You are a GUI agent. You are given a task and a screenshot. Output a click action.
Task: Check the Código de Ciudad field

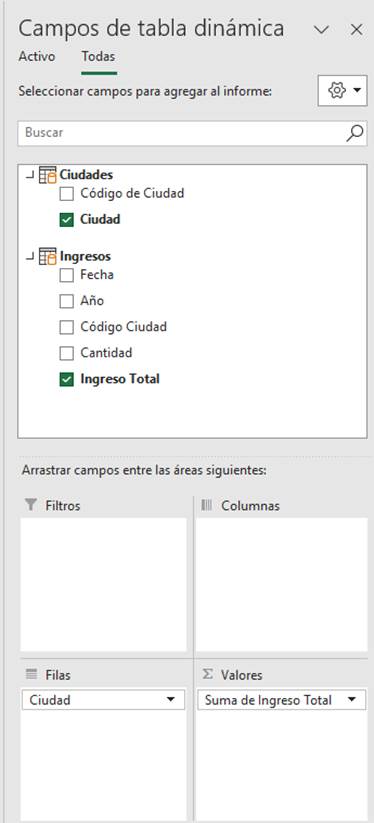(67, 194)
